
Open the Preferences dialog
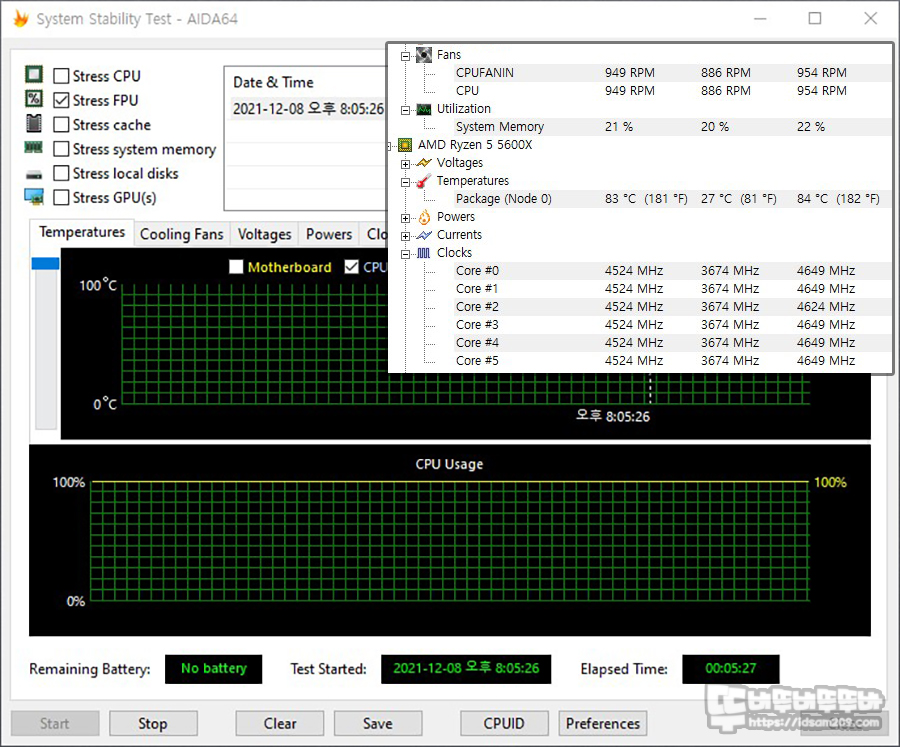pos(603,723)
